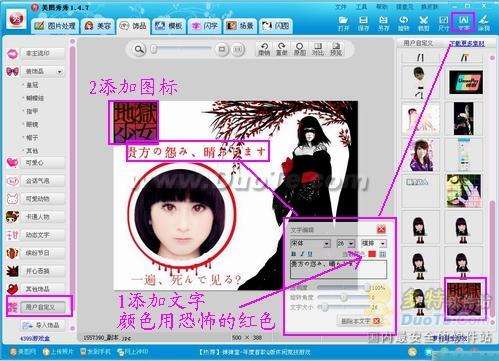Select the 文字 text tool icon

[464, 23]
